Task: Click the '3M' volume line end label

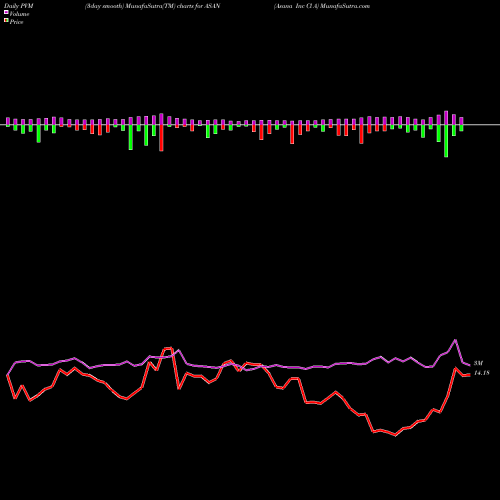Action: [478, 363]
